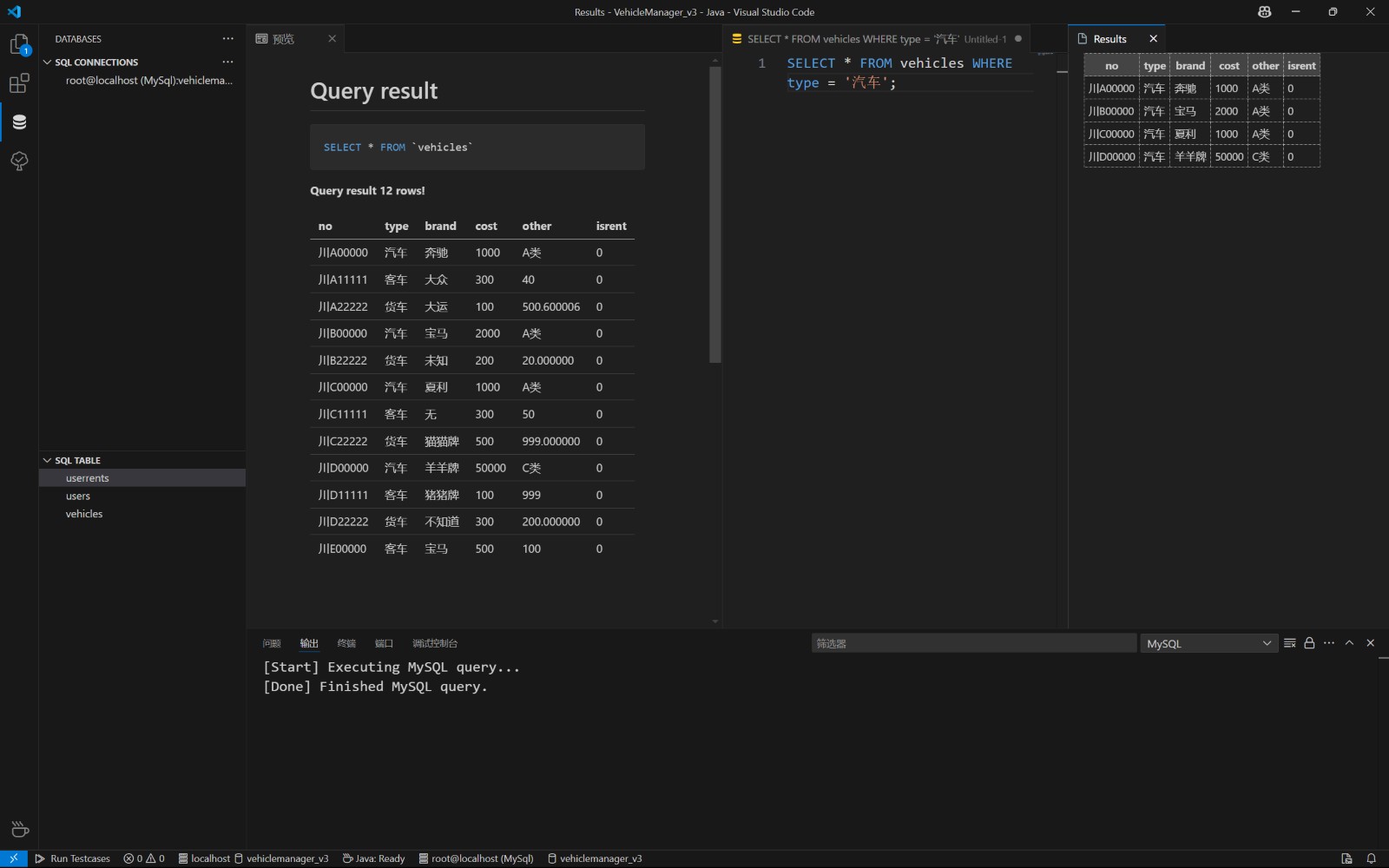Click cell 川D00000 in Results tab table
This screenshot has height=868, width=1389.
[1112, 157]
